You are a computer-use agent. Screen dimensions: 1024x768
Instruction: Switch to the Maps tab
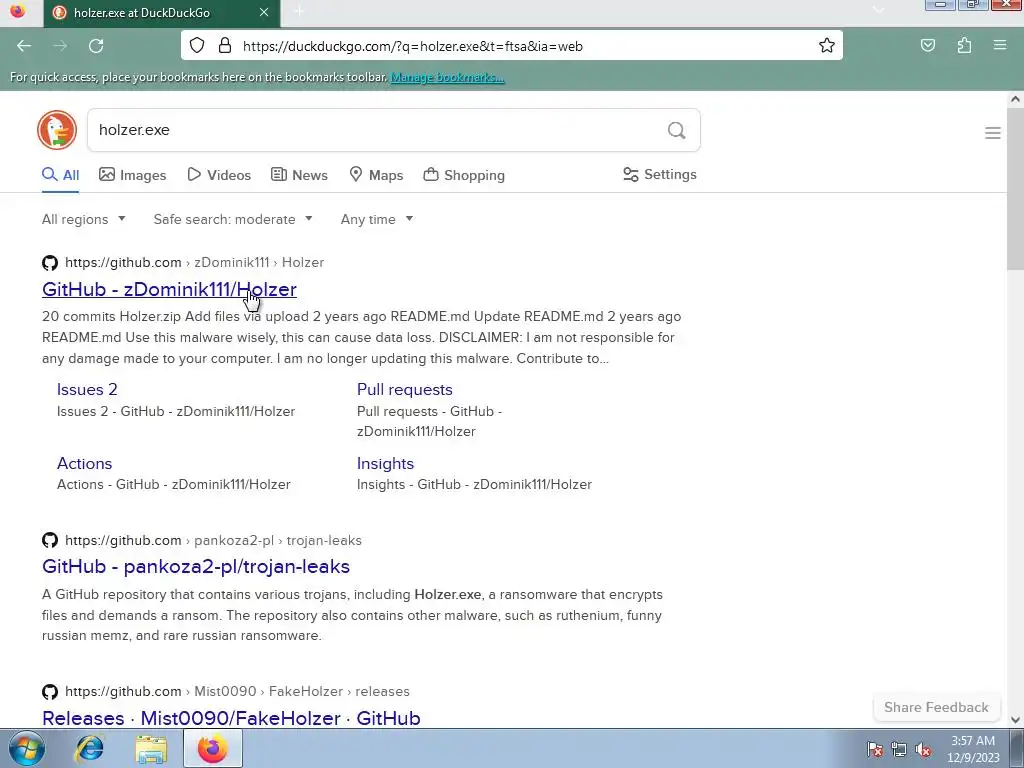tap(376, 175)
